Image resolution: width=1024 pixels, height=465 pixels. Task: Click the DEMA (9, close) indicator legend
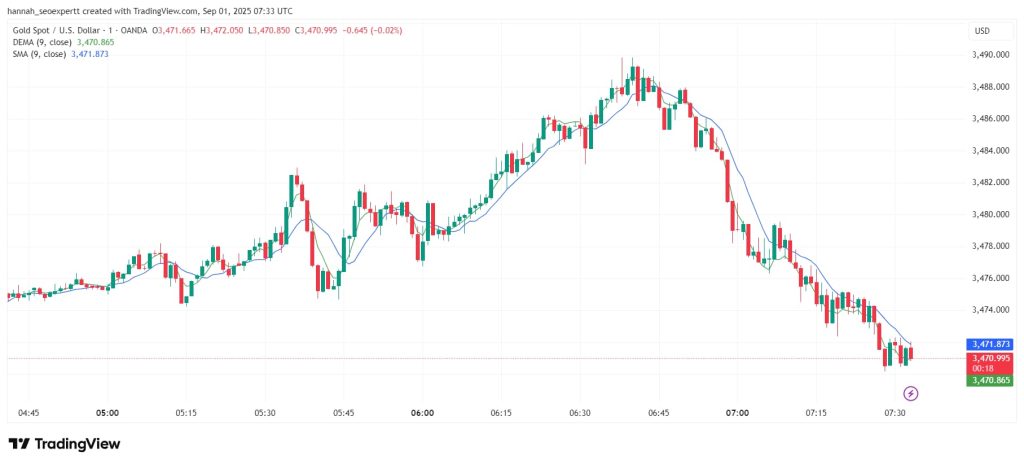pyautogui.click(x=43, y=42)
